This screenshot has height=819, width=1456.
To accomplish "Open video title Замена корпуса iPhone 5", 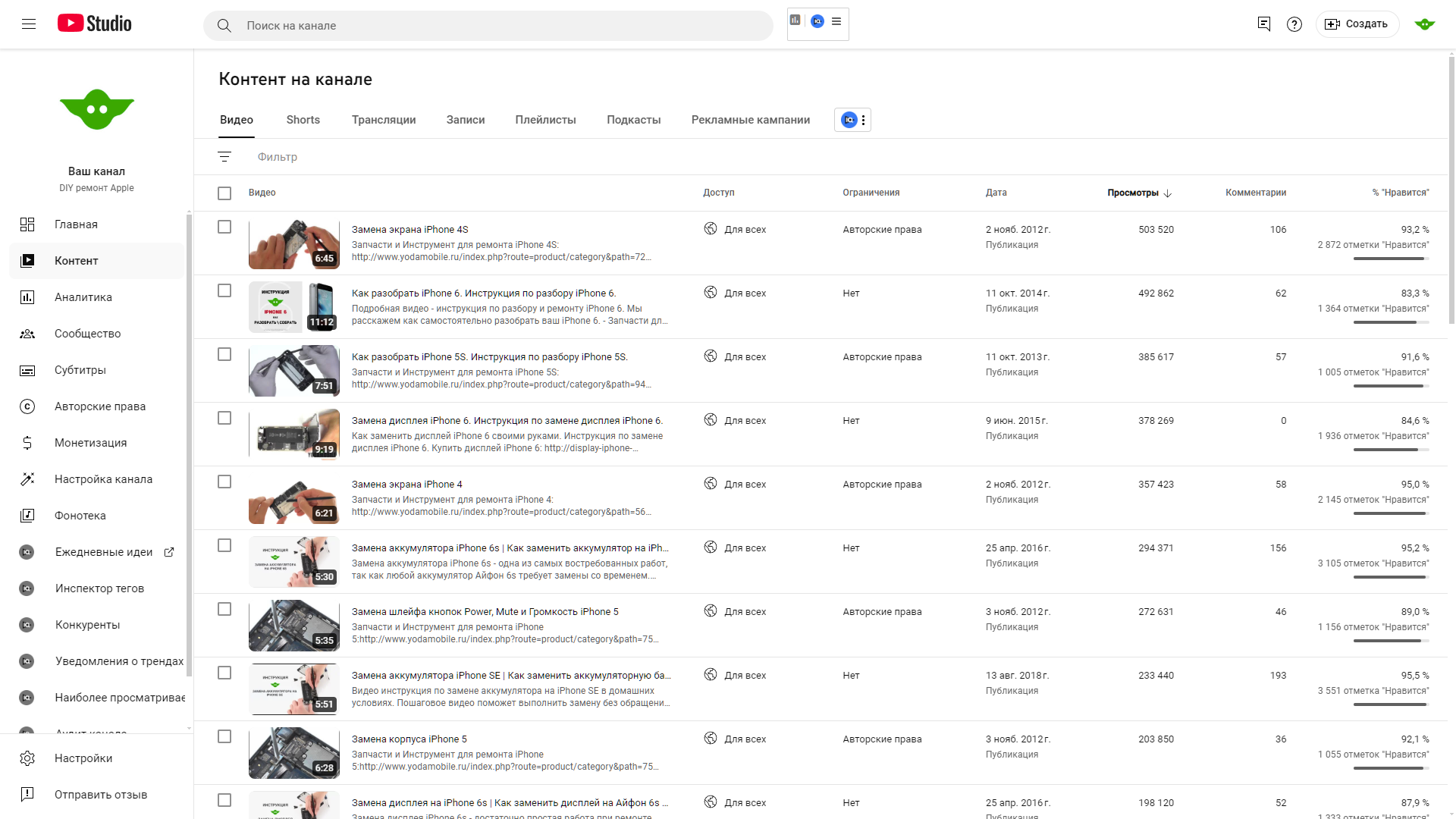I will pos(409,739).
